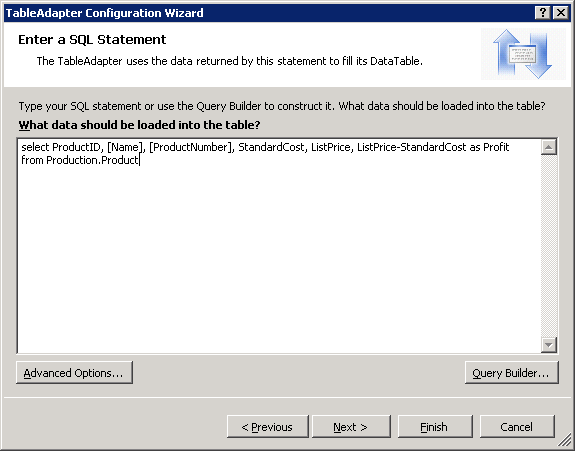Click the blue data transfer arrows graphic

coord(523,54)
